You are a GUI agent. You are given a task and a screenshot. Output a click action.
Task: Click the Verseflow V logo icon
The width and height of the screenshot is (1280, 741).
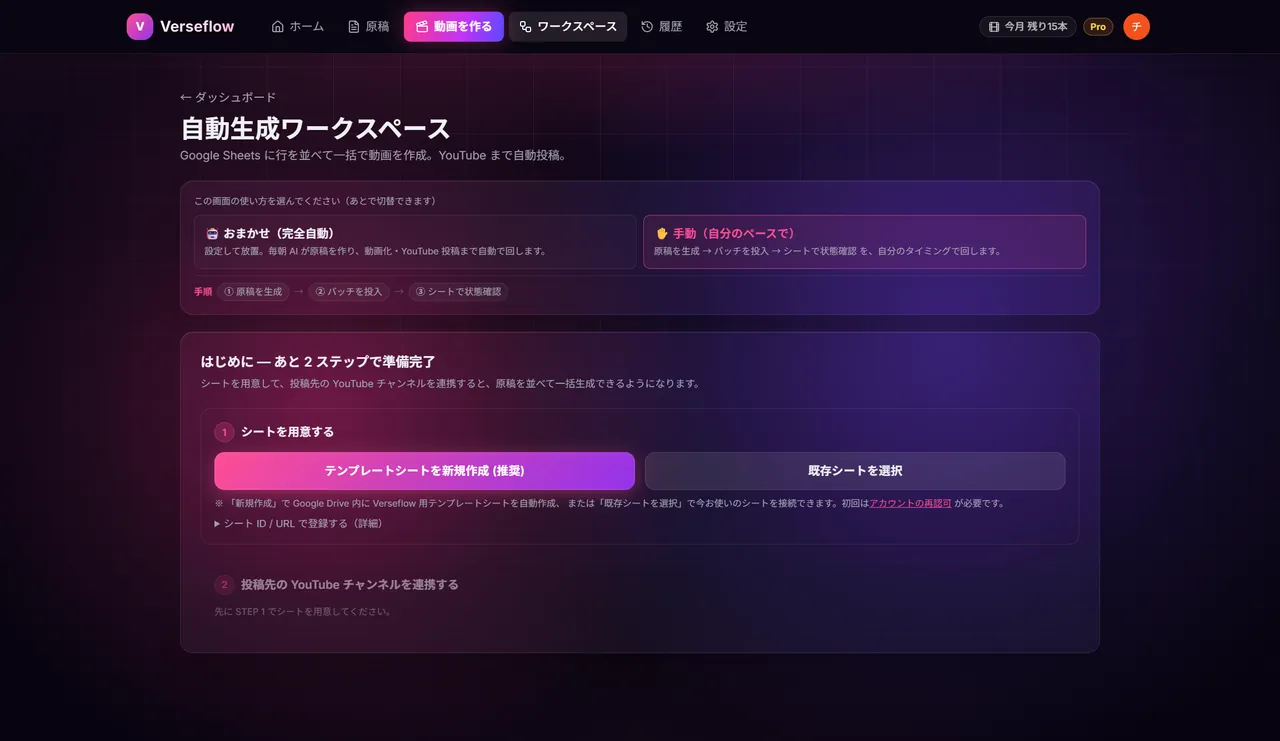140,27
